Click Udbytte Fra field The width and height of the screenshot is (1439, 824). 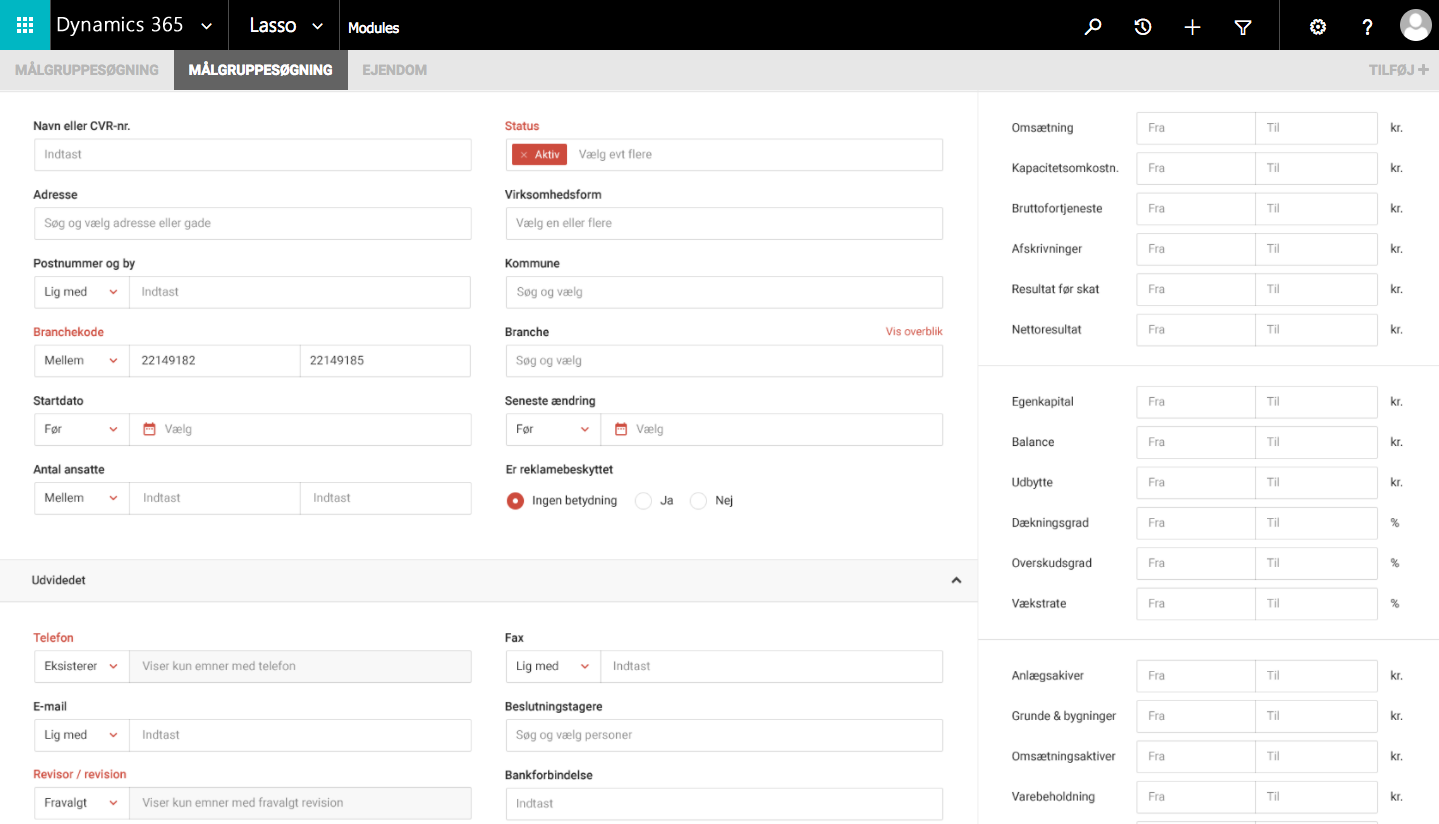click(1196, 483)
